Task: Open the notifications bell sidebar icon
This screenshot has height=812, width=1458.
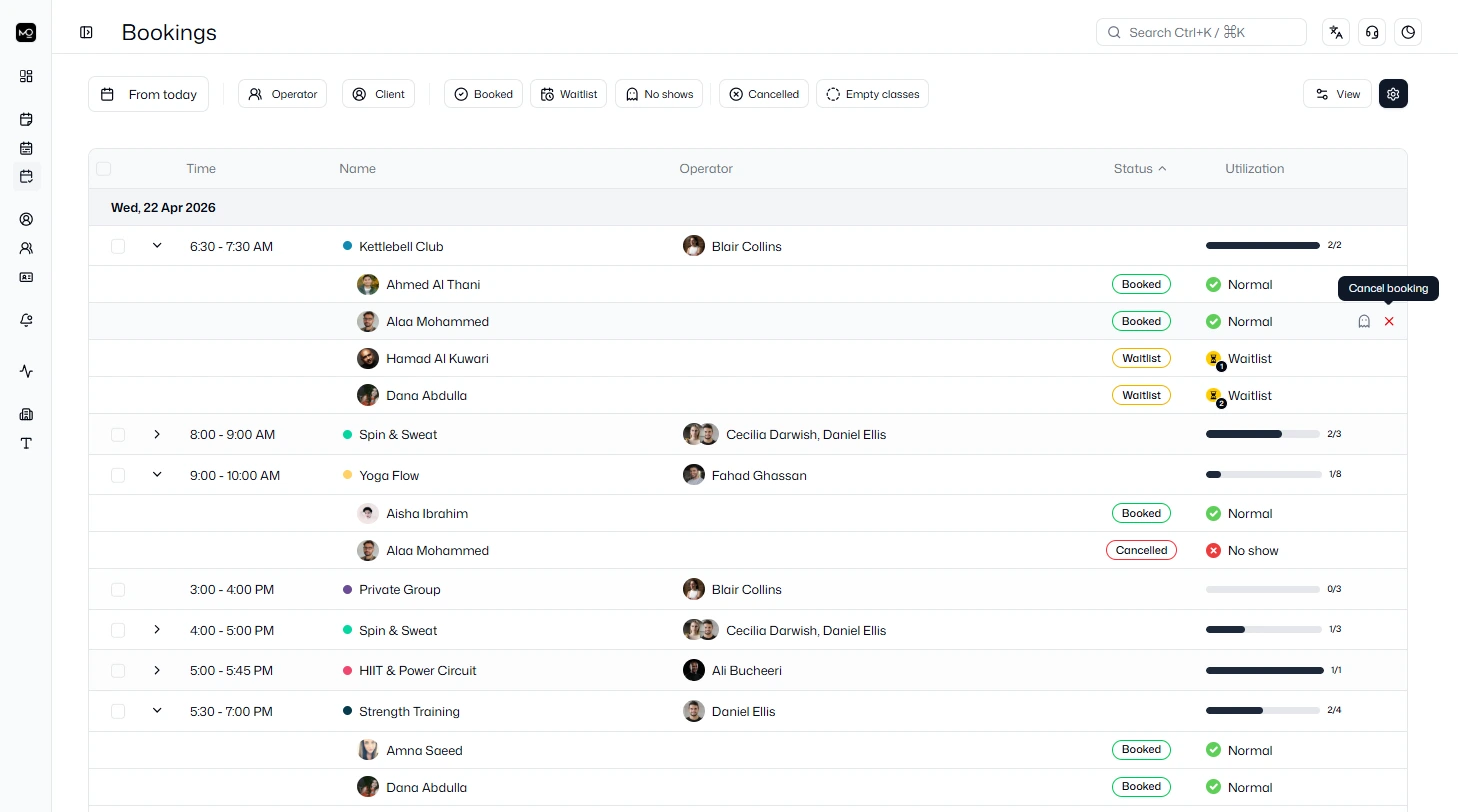Action: pos(26,320)
